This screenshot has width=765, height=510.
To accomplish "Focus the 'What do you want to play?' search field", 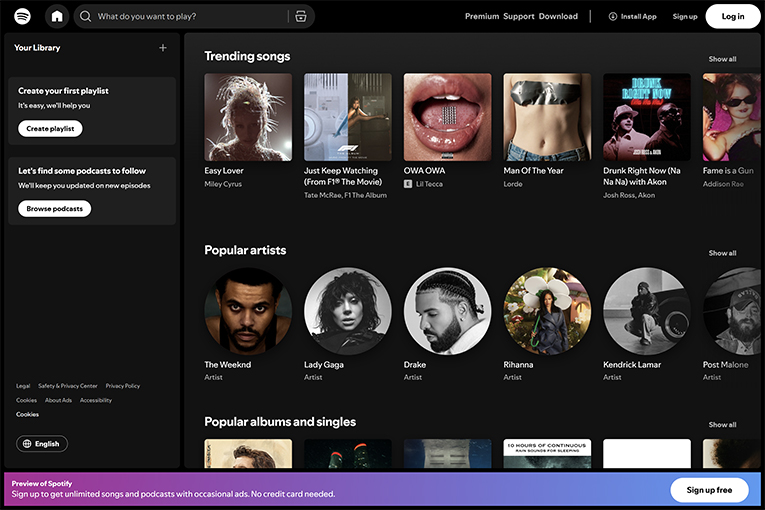I will [x=194, y=16].
